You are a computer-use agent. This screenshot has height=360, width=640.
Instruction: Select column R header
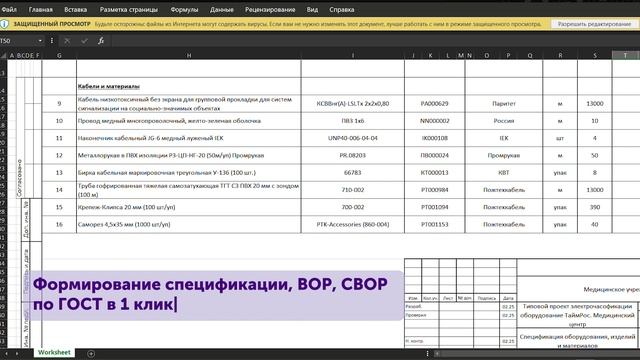[560, 55]
